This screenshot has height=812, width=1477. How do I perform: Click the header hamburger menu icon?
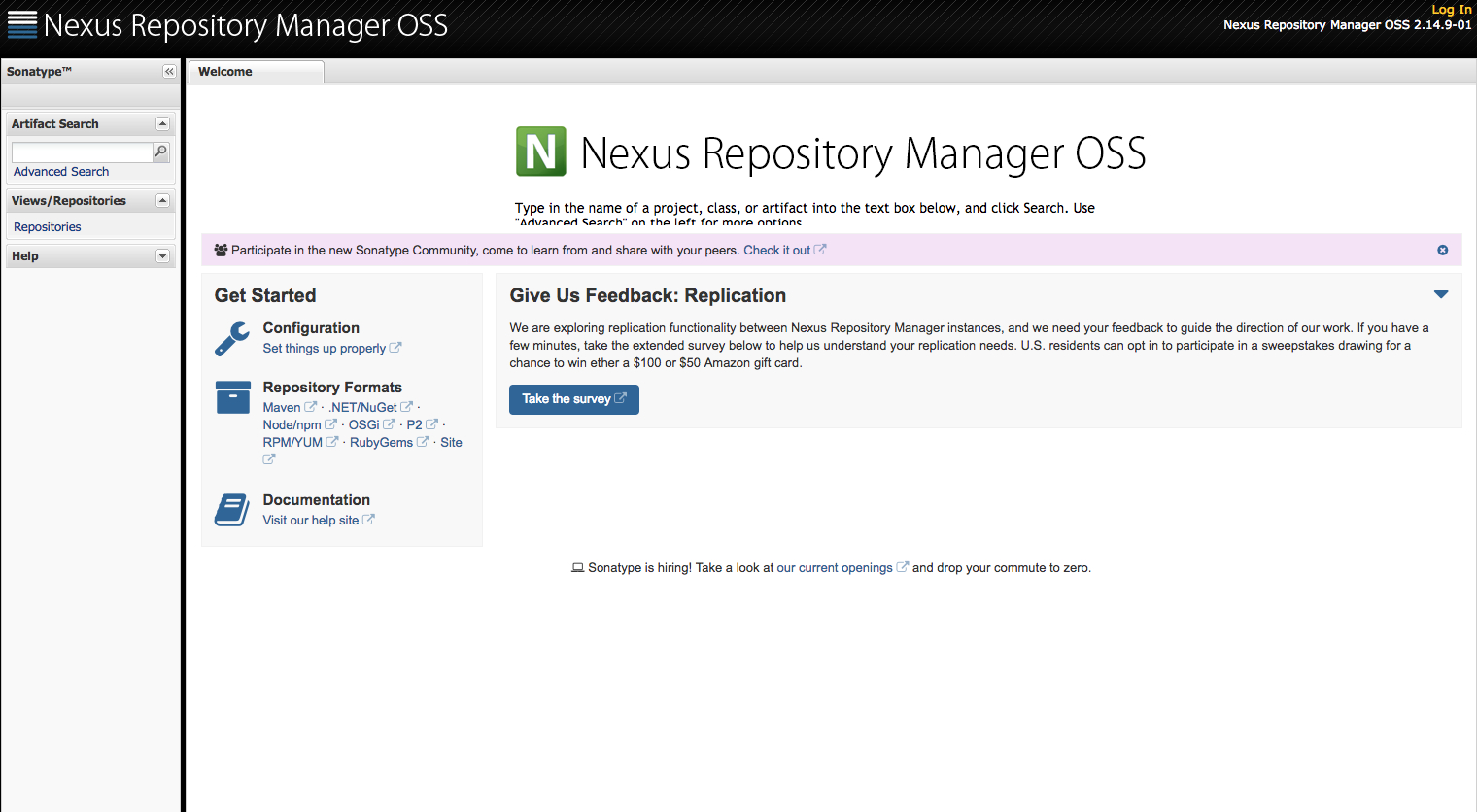(x=21, y=25)
